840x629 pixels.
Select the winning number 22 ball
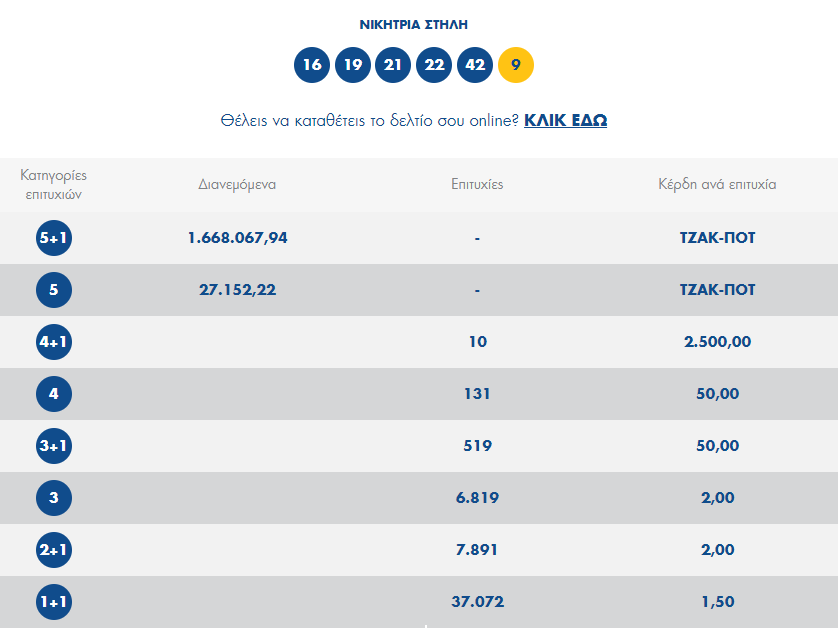(434, 65)
